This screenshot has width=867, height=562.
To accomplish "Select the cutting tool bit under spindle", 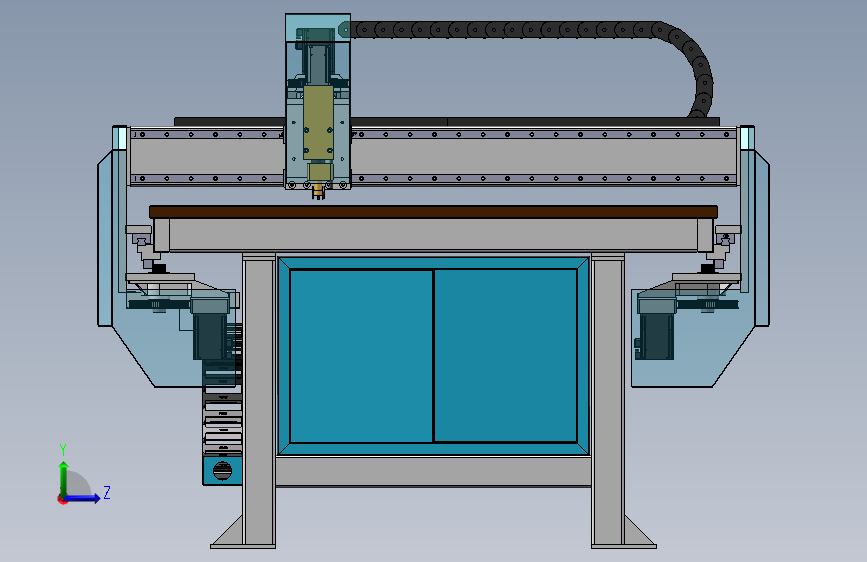I will [318, 192].
